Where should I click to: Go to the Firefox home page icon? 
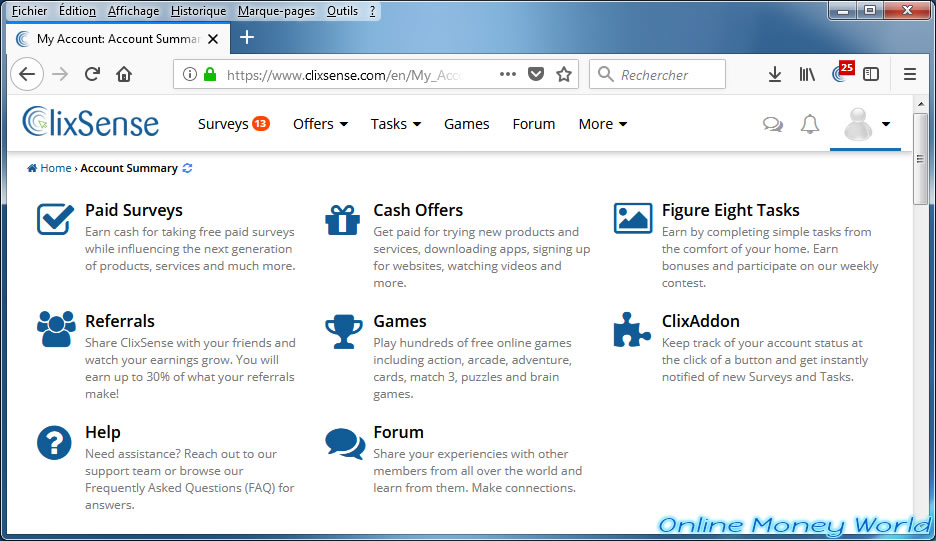tap(124, 74)
